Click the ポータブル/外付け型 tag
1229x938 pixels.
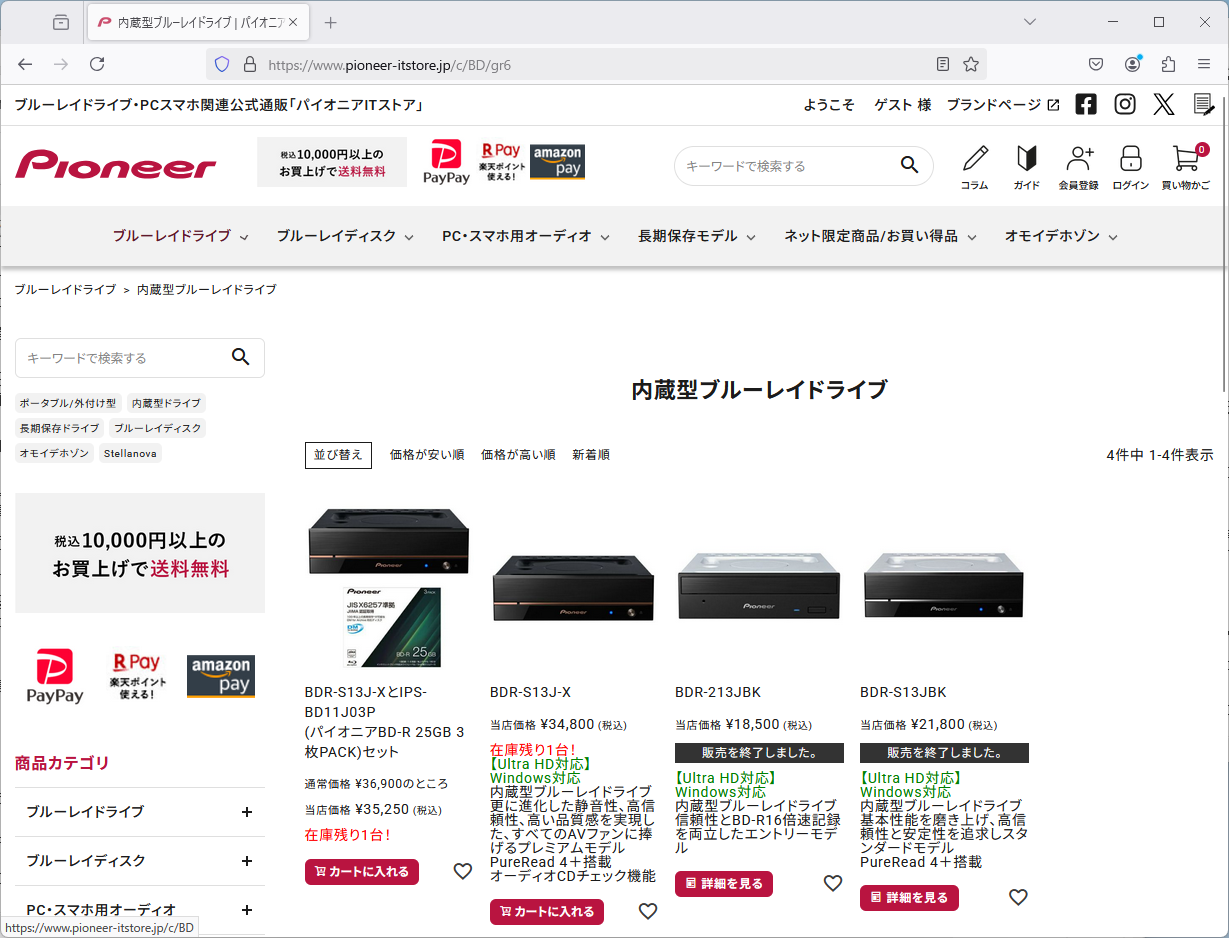pos(68,403)
